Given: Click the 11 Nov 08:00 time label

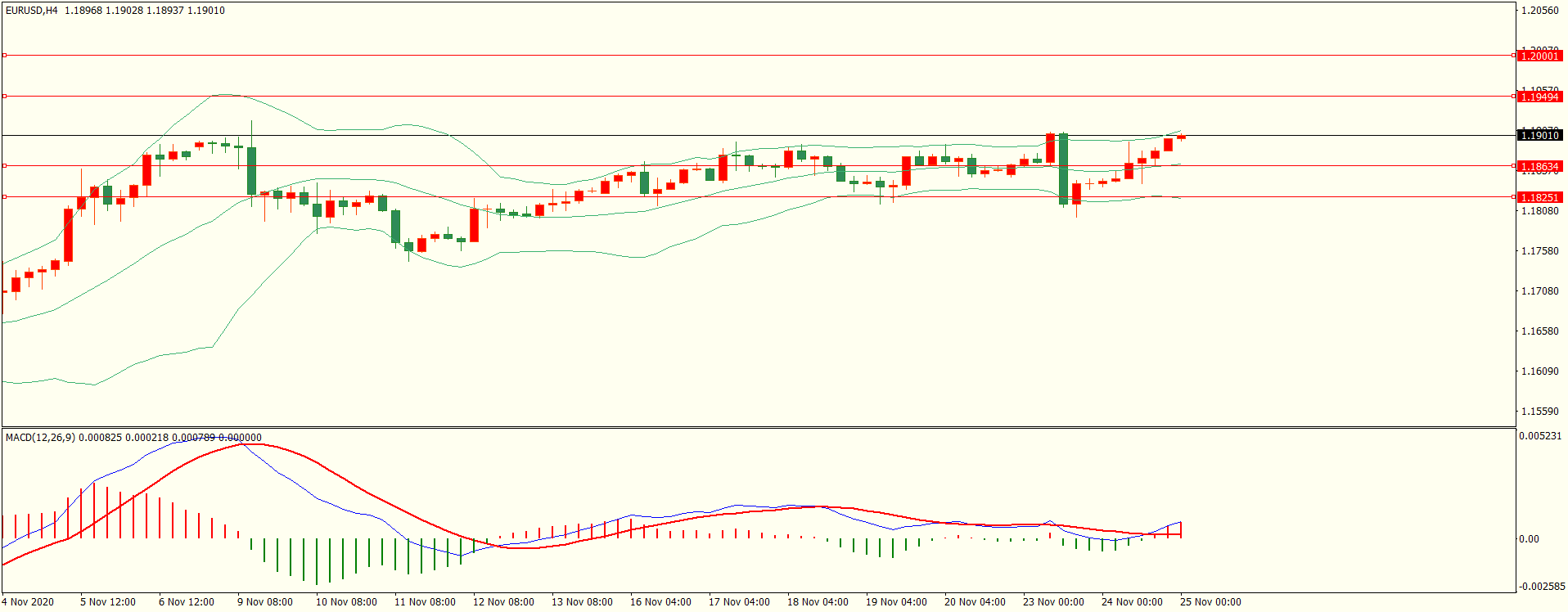Looking at the screenshot, I should [425, 602].
